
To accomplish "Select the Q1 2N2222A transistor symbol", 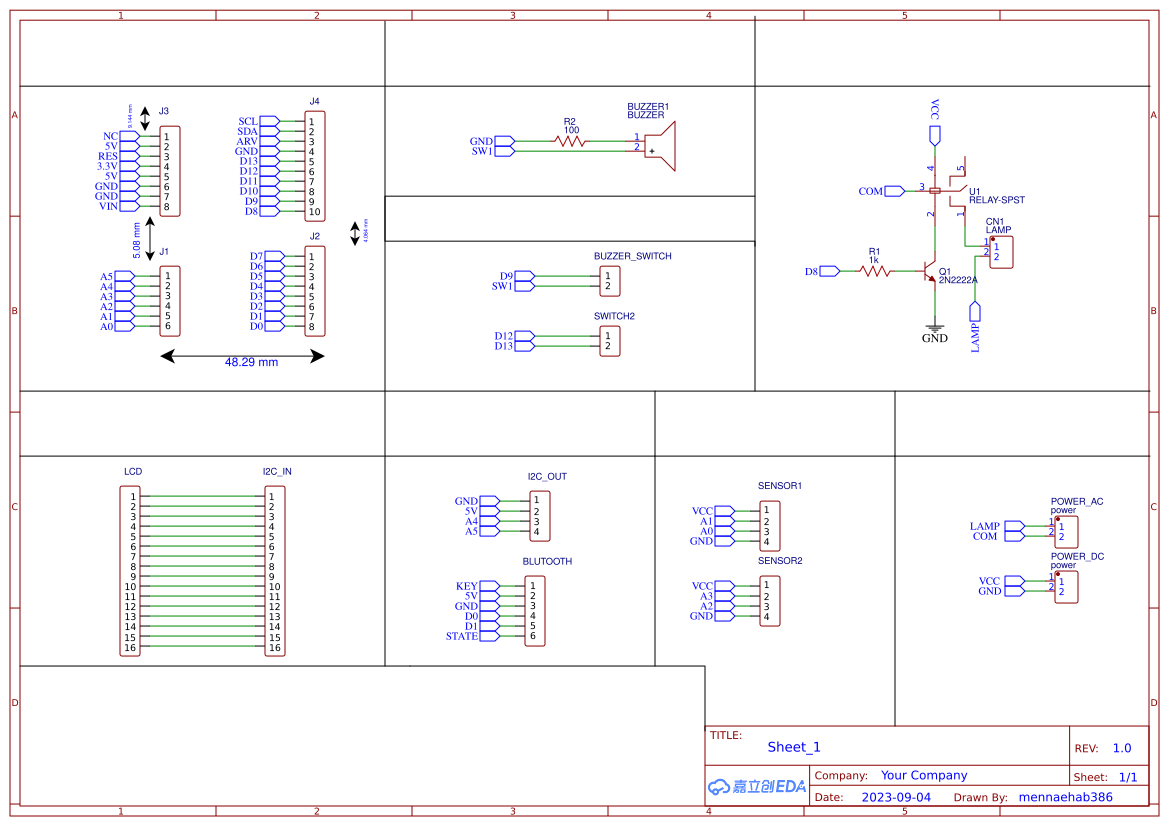I will 929,271.
